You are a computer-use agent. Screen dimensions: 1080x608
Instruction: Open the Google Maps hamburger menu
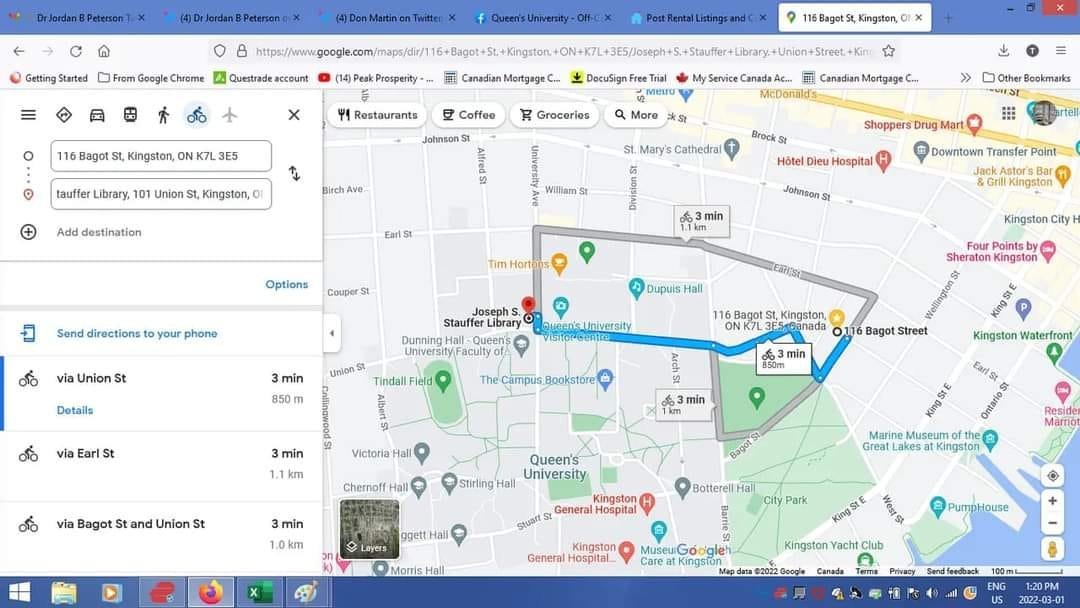pyautogui.click(x=28, y=115)
